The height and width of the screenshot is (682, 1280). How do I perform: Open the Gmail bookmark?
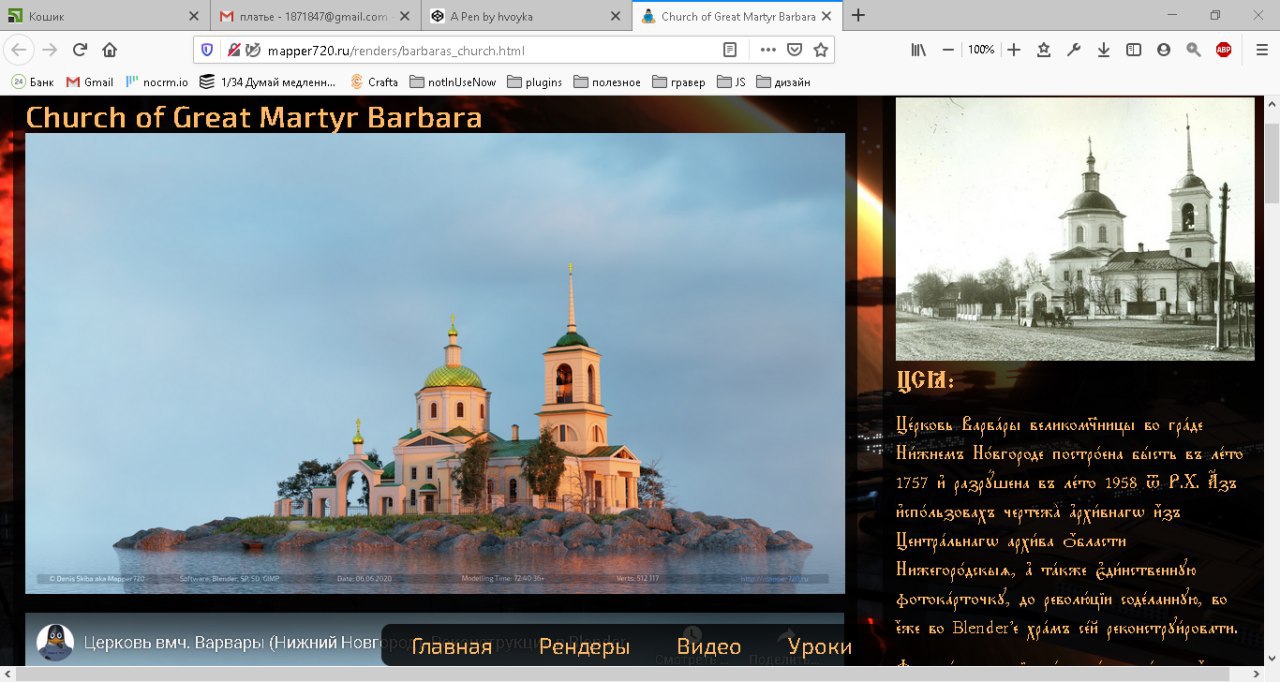[89, 82]
